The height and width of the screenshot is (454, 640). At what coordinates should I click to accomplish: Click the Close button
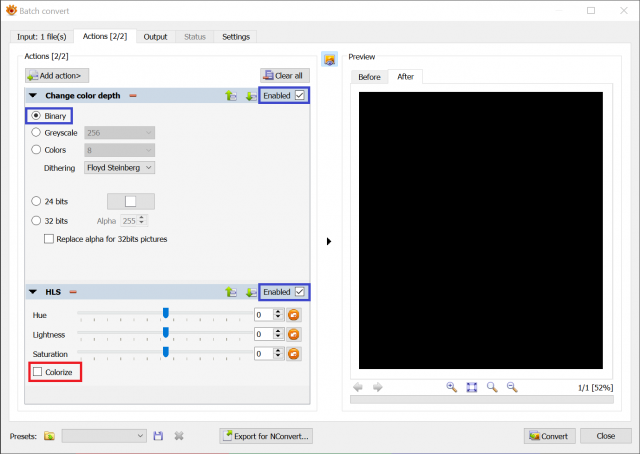[x=606, y=436]
